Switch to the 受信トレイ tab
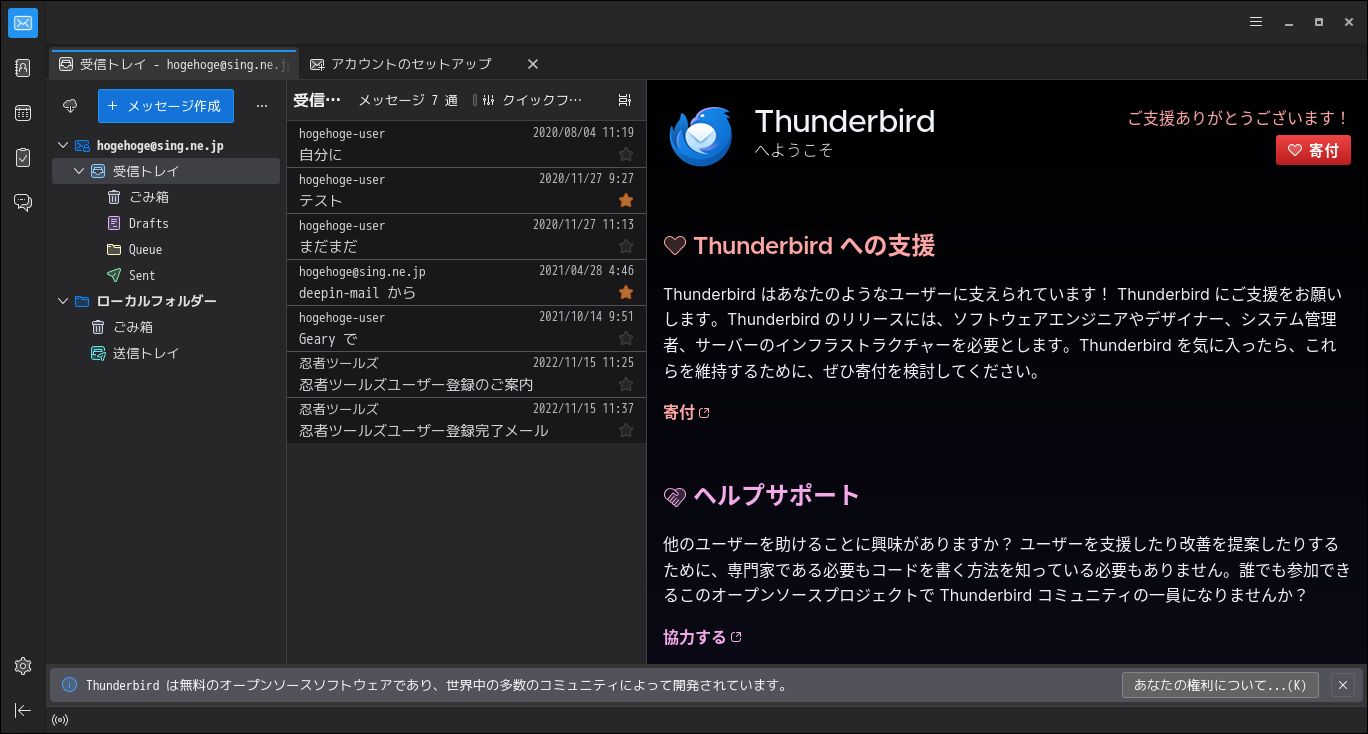This screenshot has width=1368, height=734. (x=173, y=64)
